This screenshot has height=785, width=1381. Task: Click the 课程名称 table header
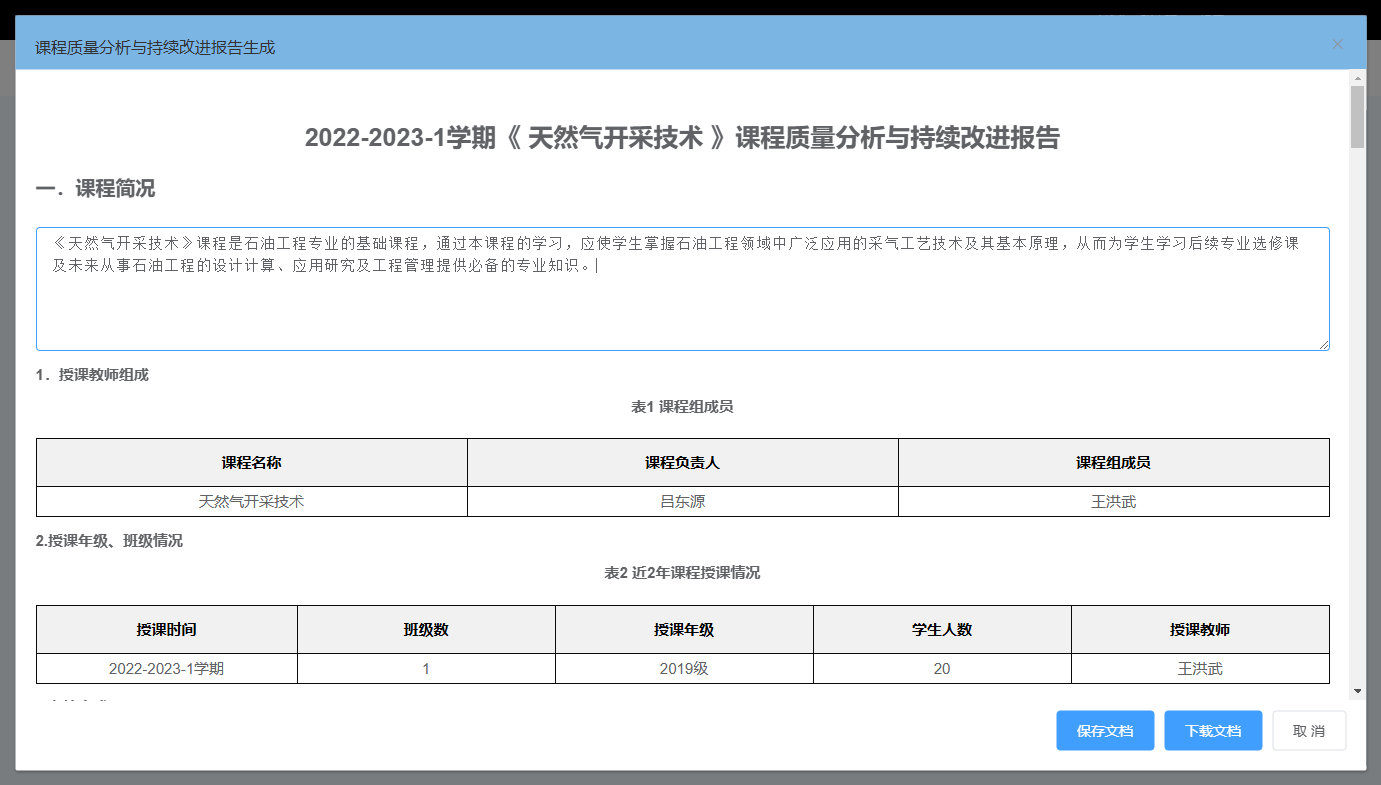click(x=252, y=462)
